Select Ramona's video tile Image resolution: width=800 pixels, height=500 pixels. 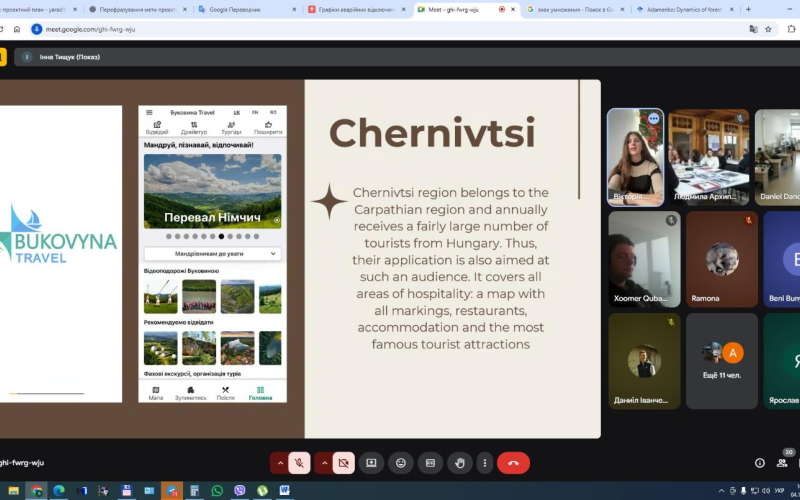click(722, 258)
